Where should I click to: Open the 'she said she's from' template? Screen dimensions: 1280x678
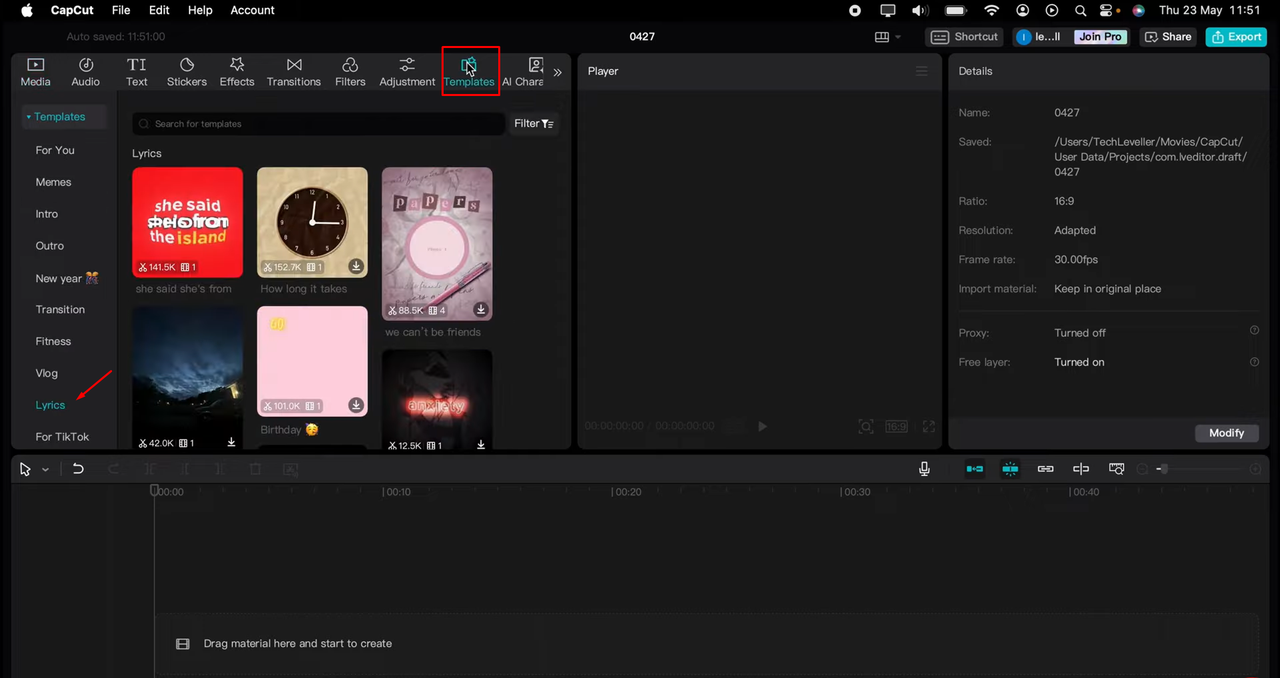point(187,222)
